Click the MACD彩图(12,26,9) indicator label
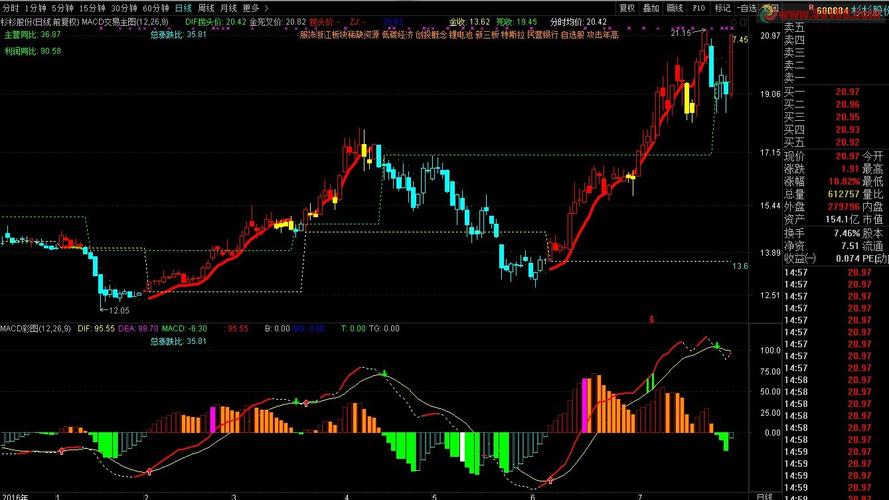Screen dimensions: 889x500 pyautogui.click(x=37, y=327)
